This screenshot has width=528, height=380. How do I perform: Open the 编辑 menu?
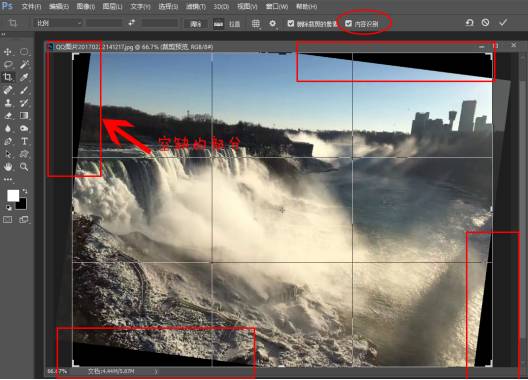[x=59, y=6]
